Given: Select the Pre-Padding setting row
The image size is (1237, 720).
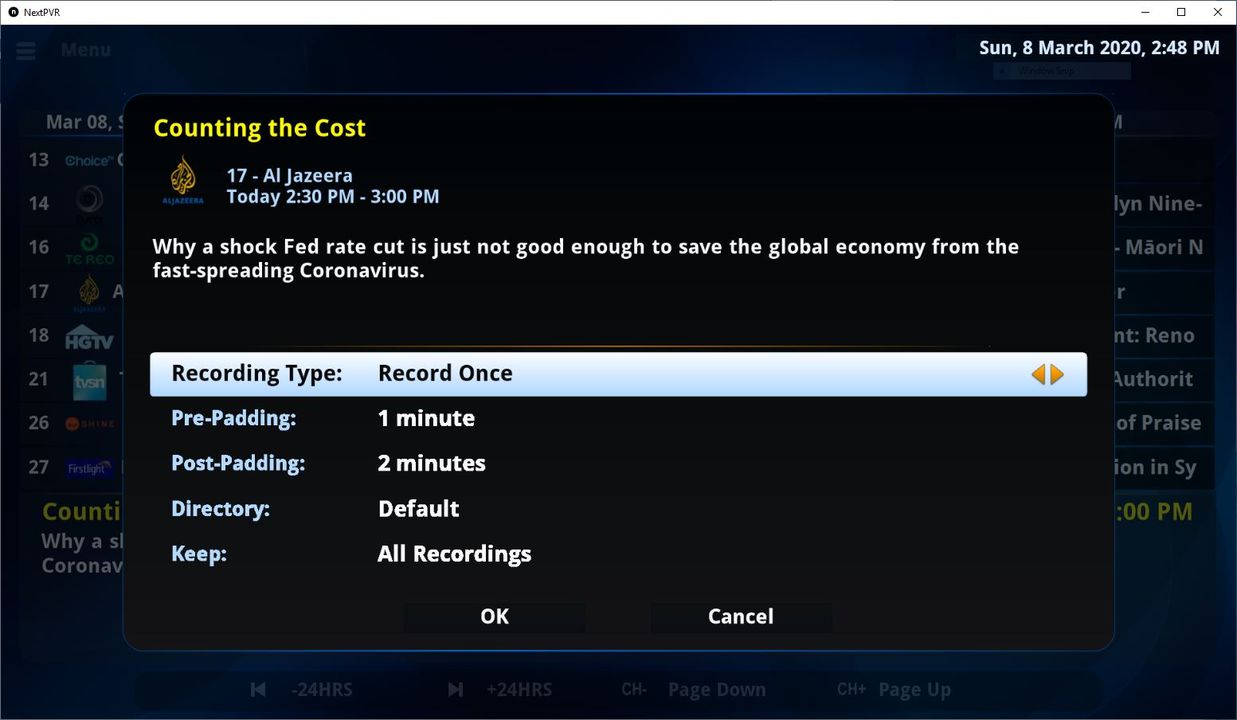Looking at the screenshot, I should [x=617, y=419].
